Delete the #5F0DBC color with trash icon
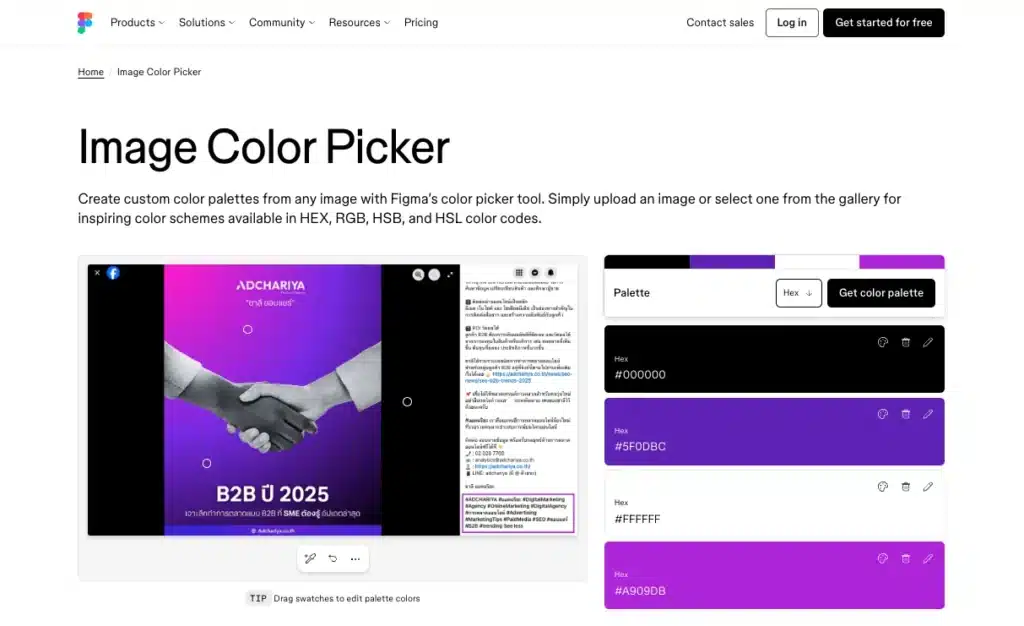The width and height of the screenshot is (1024, 626). tap(905, 414)
